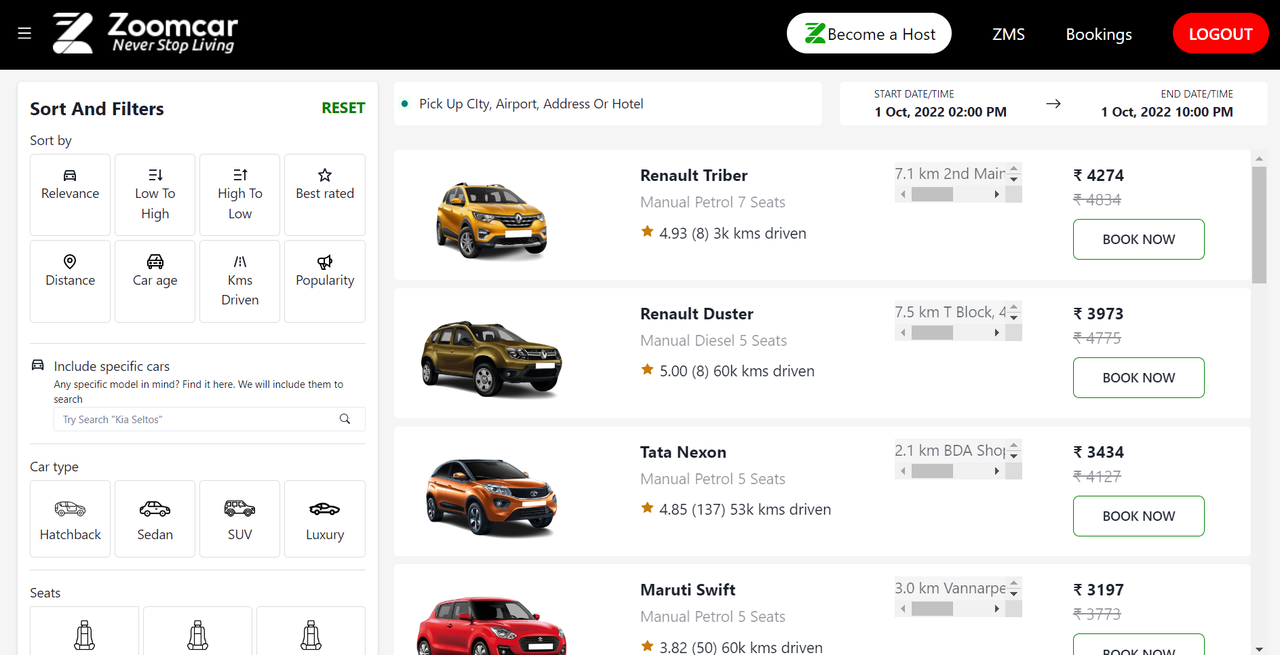Click the Renault Duster rating star
The image size is (1280, 655).
coord(647,370)
